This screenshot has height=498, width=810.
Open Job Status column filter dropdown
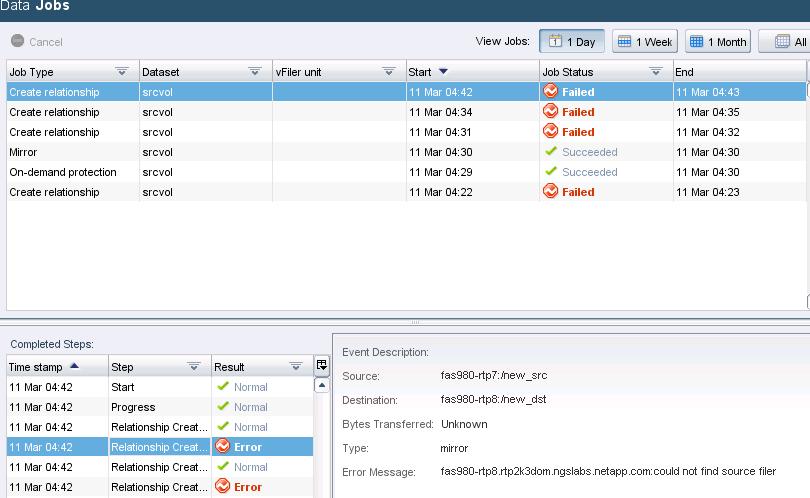click(656, 72)
